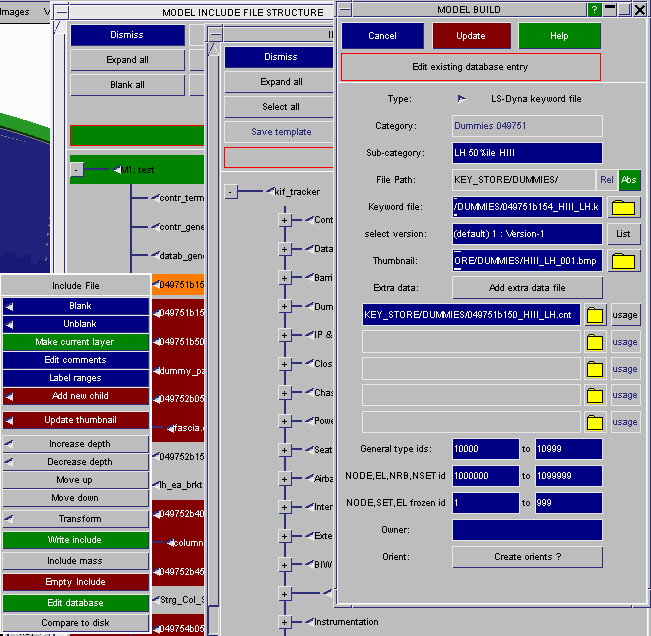The width and height of the screenshot is (651, 636).
Task: Click the Owner input field
Action: [527, 530]
